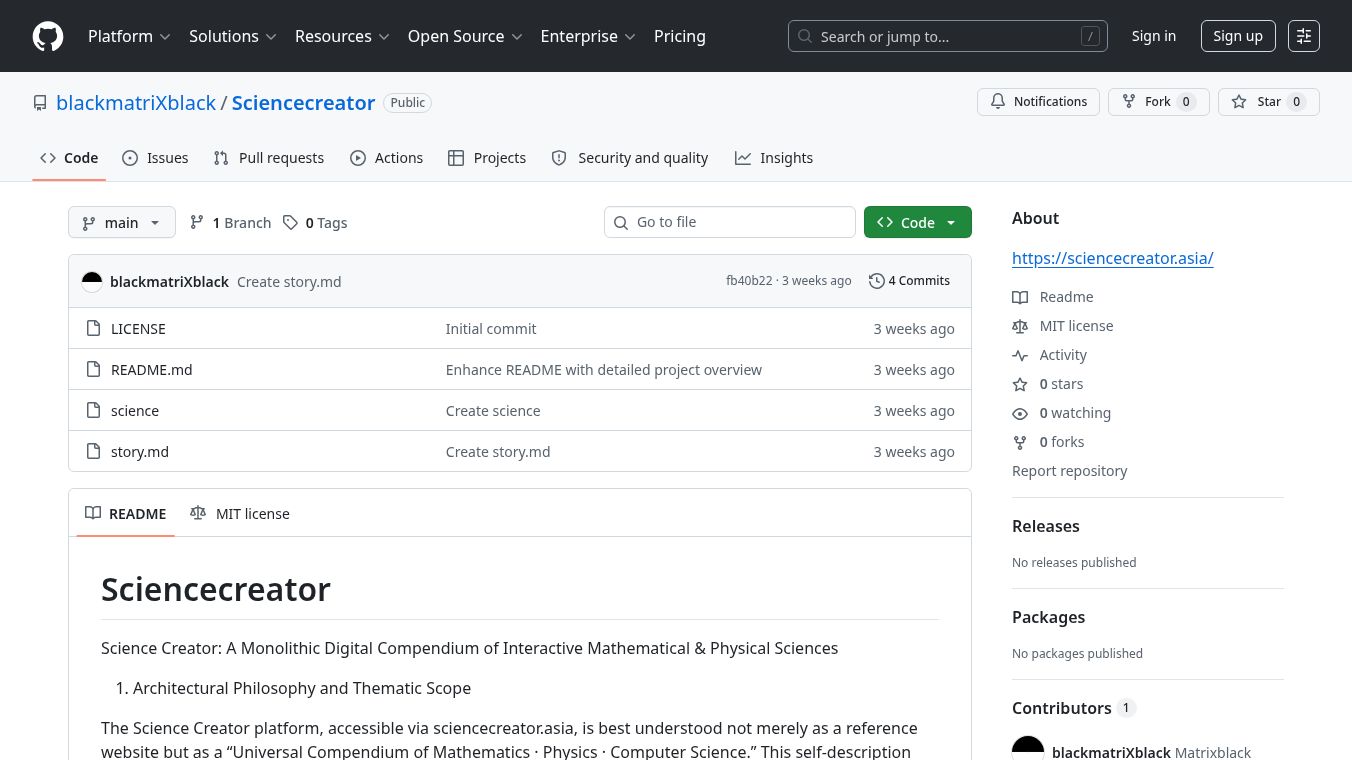Click the science file icon

coord(93,411)
